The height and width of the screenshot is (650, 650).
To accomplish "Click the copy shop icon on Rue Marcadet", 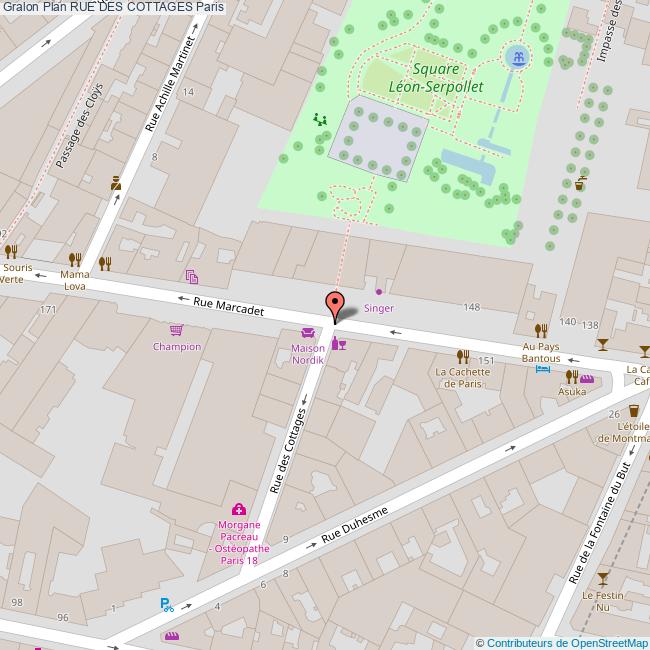I will (192, 276).
